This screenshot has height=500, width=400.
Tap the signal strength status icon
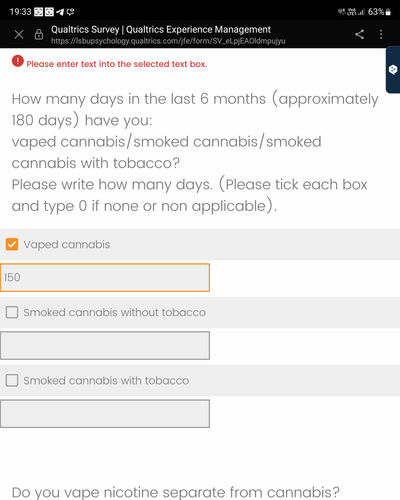[362, 12]
